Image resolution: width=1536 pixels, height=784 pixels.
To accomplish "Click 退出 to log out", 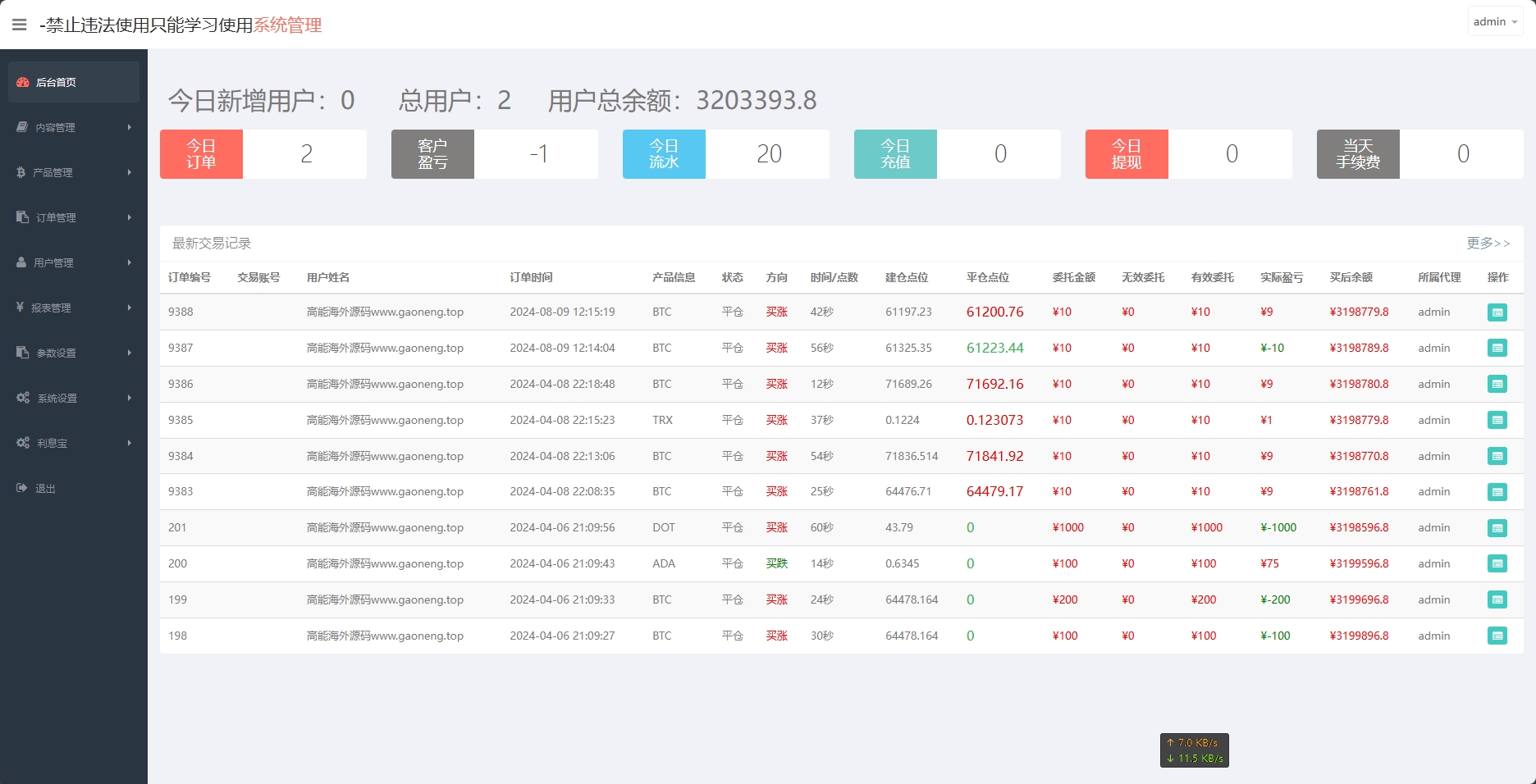I will point(45,488).
